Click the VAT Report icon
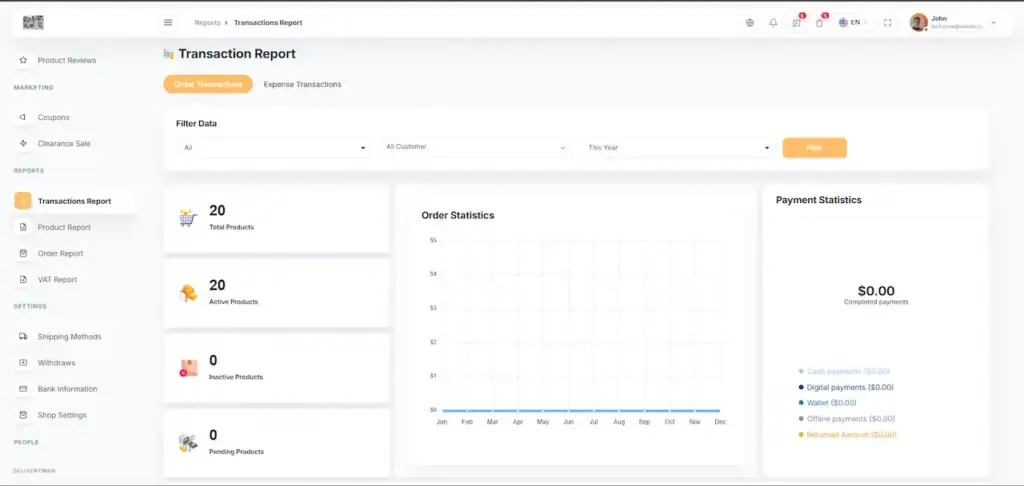Viewport: 1024px width, 486px height. click(x=23, y=280)
